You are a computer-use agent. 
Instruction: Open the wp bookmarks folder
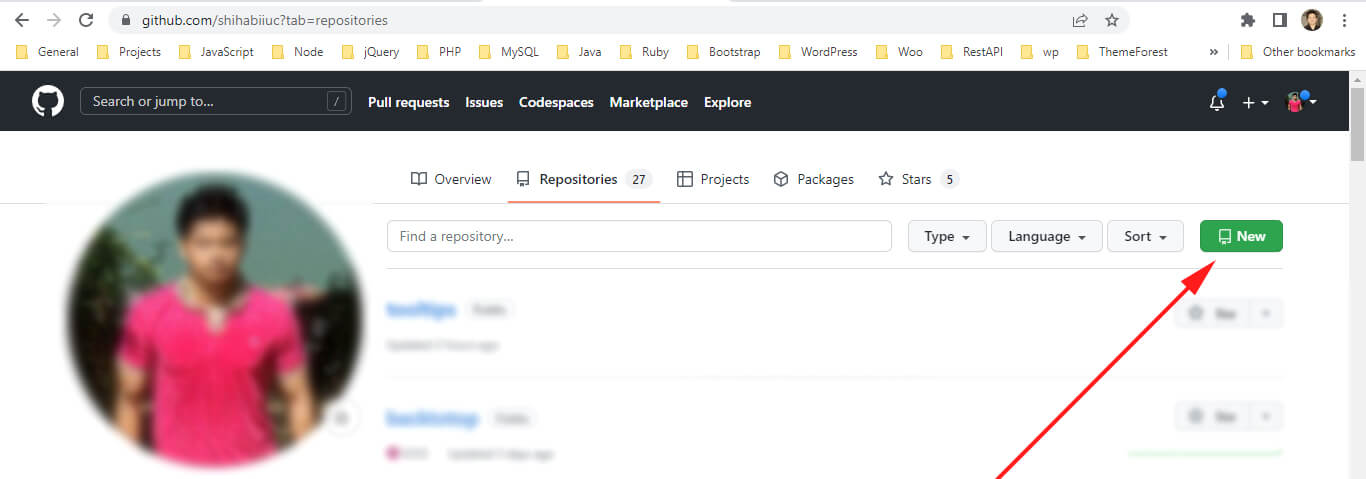[x=1040, y=51]
